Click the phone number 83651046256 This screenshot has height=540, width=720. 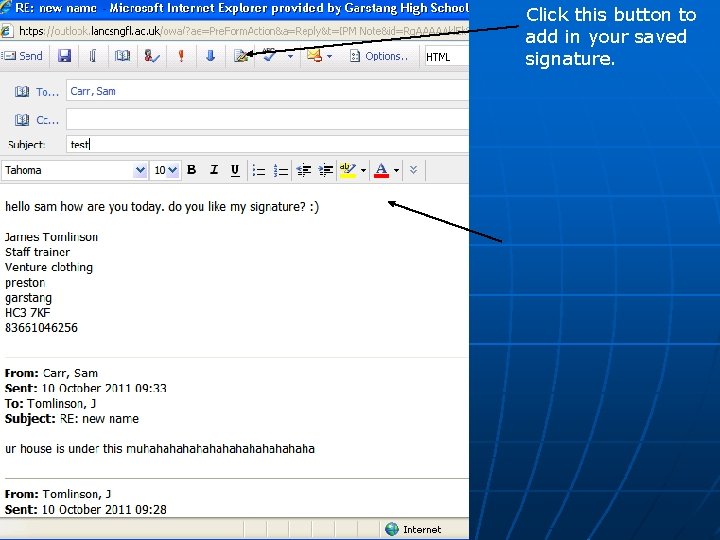[41, 328]
